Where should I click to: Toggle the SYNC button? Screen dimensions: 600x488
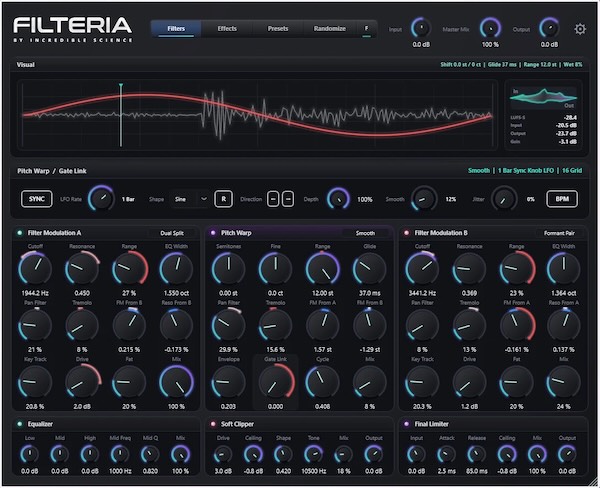[36, 199]
